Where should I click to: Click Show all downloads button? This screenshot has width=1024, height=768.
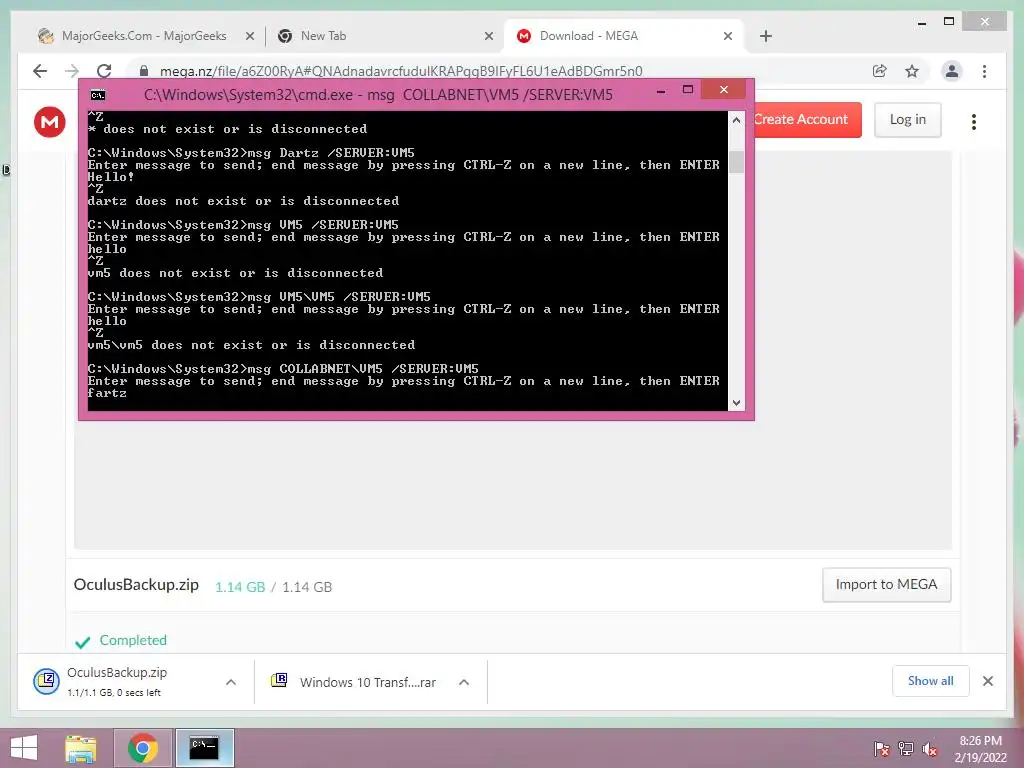click(930, 681)
